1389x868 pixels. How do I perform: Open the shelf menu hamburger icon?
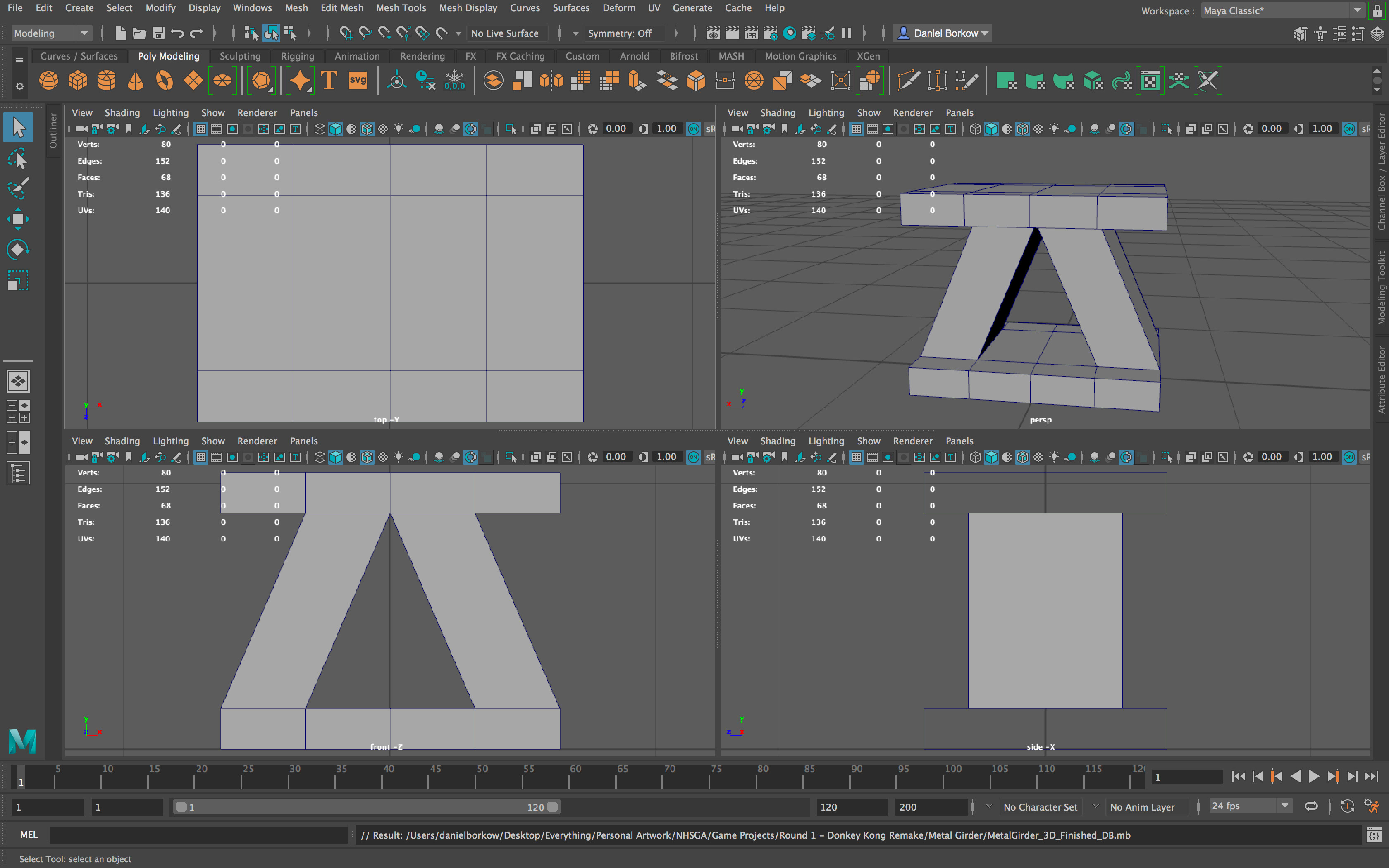click(x=19, y=60)
